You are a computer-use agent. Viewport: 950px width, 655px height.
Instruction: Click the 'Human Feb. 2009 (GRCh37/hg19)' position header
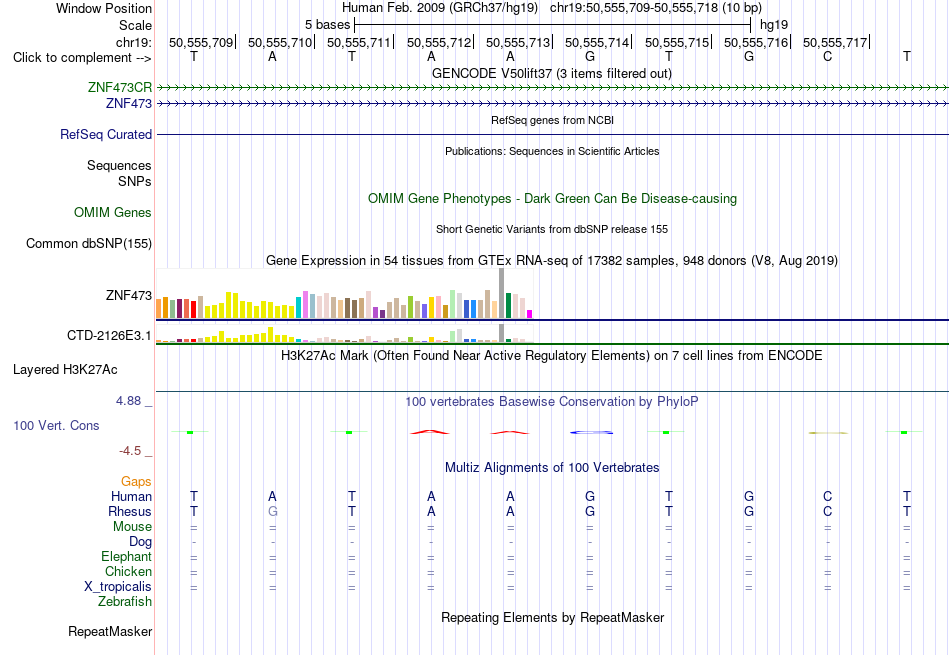[x=439, y=8]
